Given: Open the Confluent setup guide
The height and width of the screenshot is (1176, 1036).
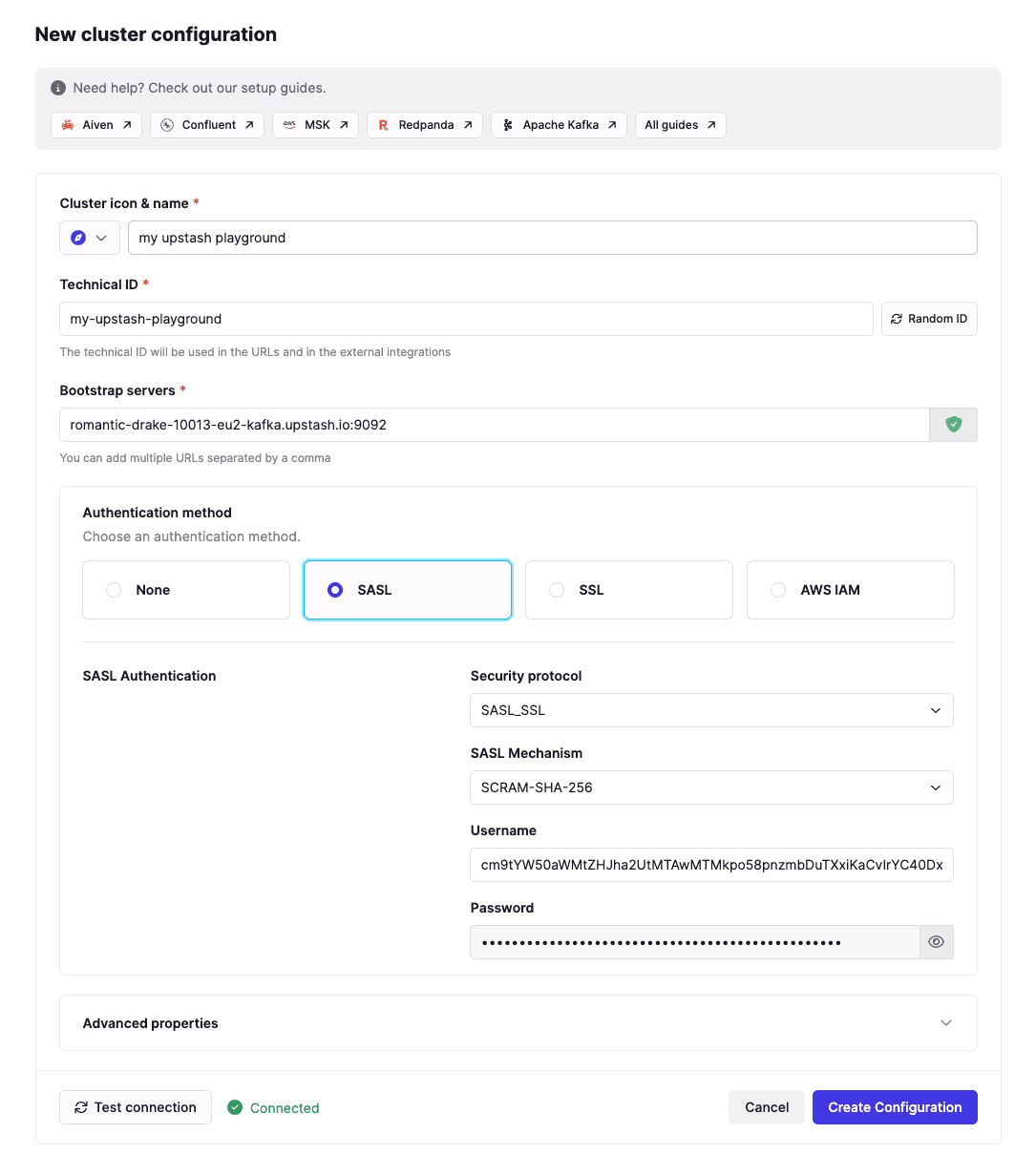Looking at the screenshot, I should coord(207,125).
